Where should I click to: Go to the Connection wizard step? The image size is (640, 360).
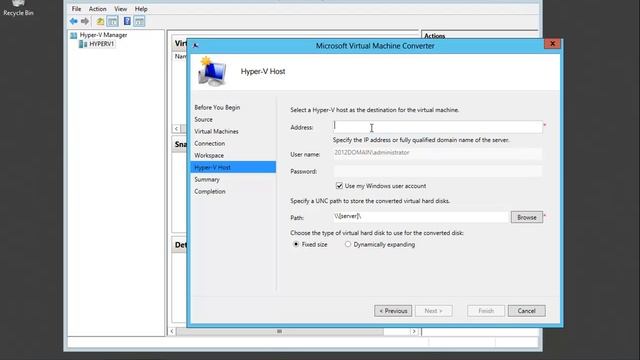click(209, 144)
